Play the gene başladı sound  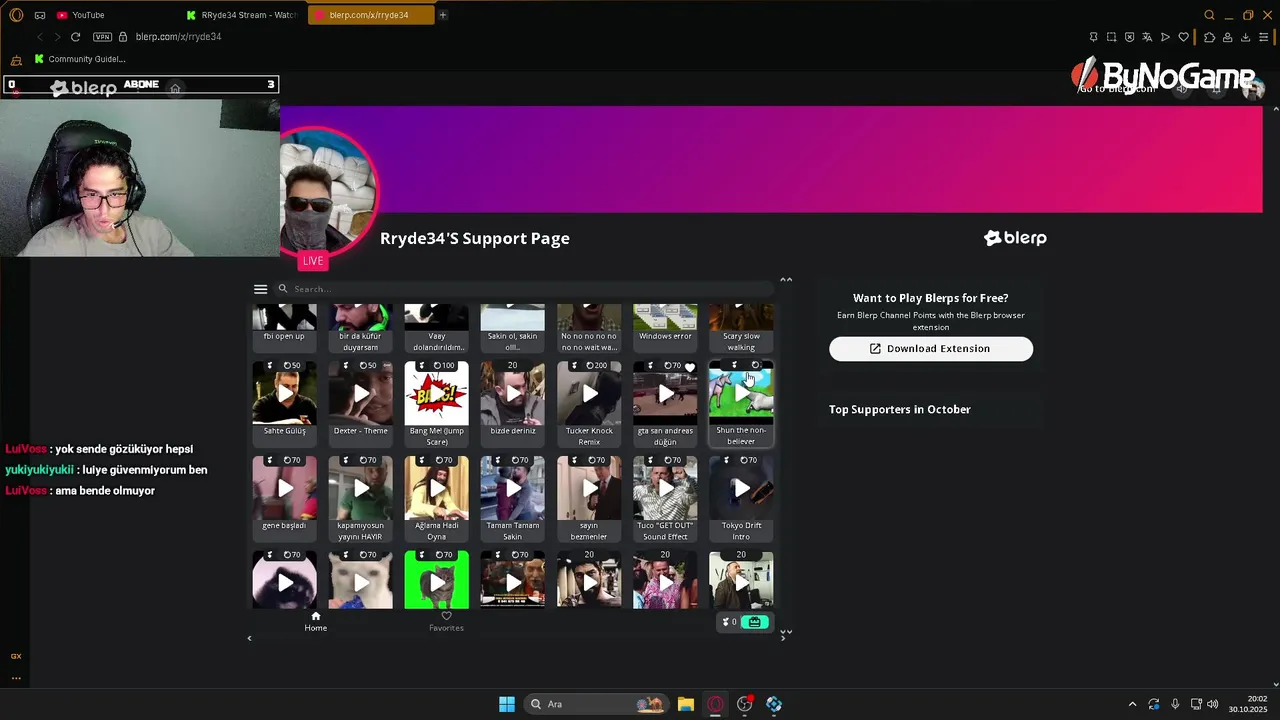tap(285, 488)
